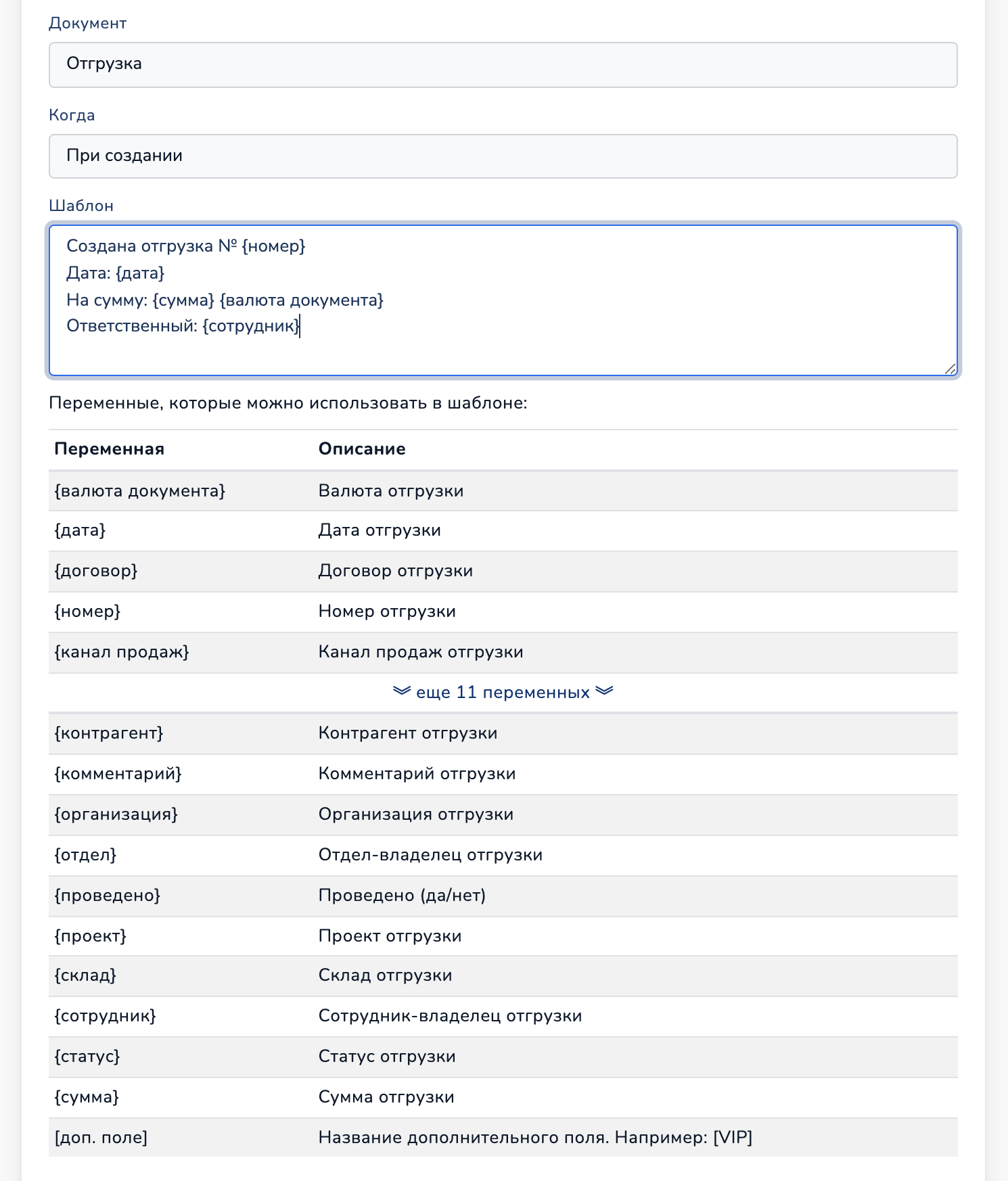Click the {организация} variable cell
1008x1181 pixels.
(116, 814)
